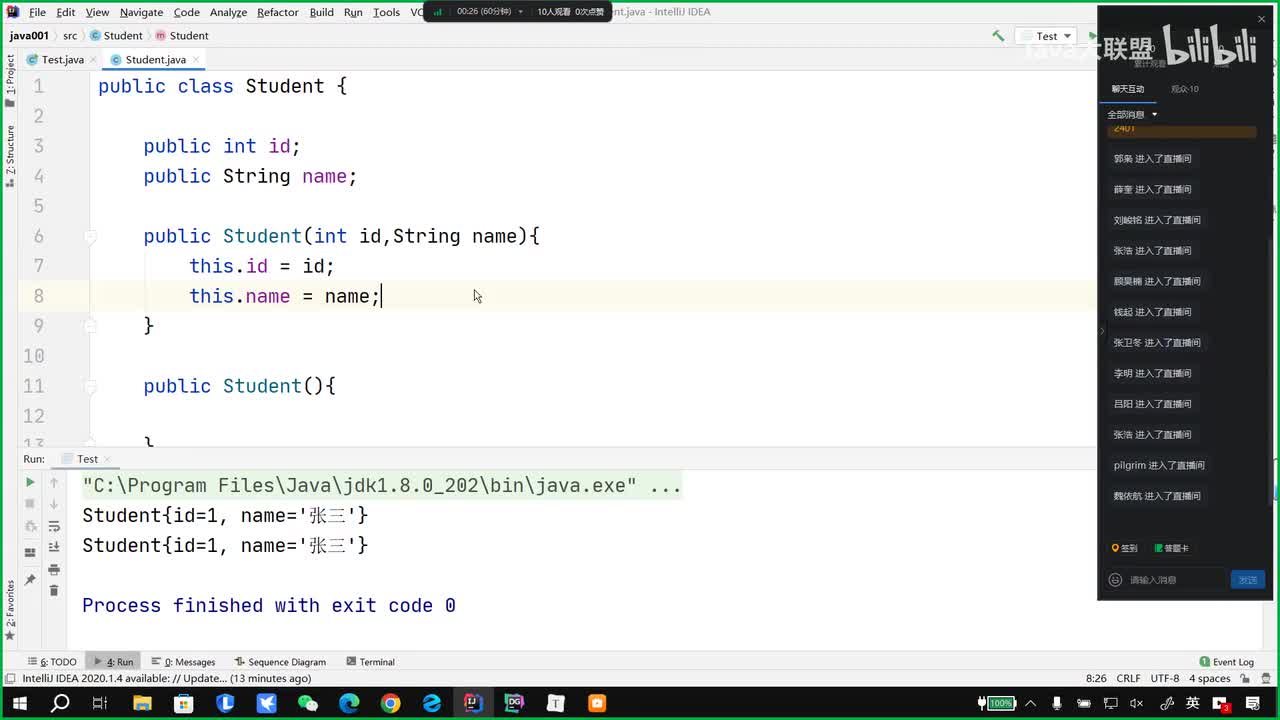Open WeChat from the taskbar
The width and height of the screenshot is (1280, 720).
pos(308,703)
